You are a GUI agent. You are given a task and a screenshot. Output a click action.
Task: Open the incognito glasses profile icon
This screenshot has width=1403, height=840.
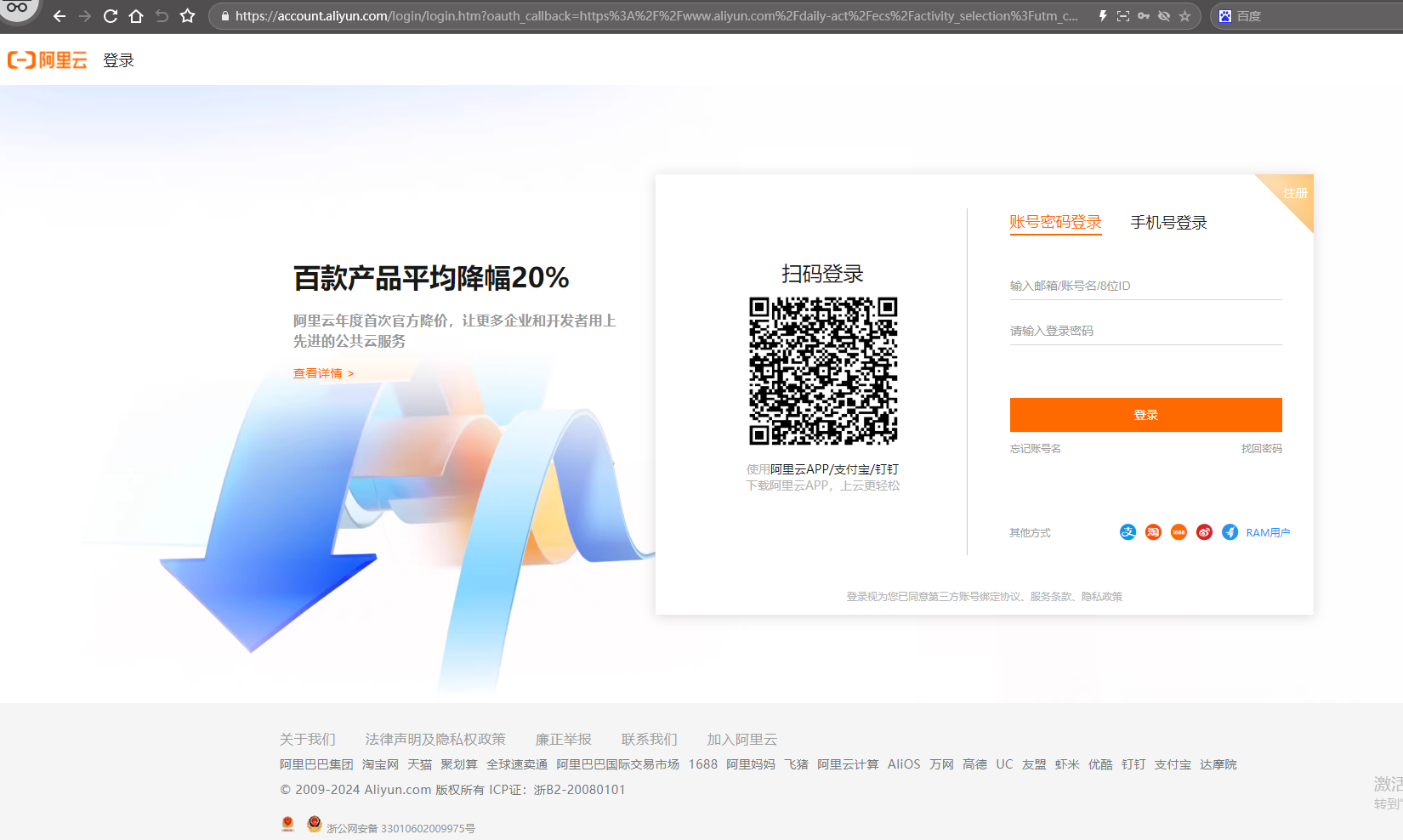pyautogui.click(x=17, y=9)
